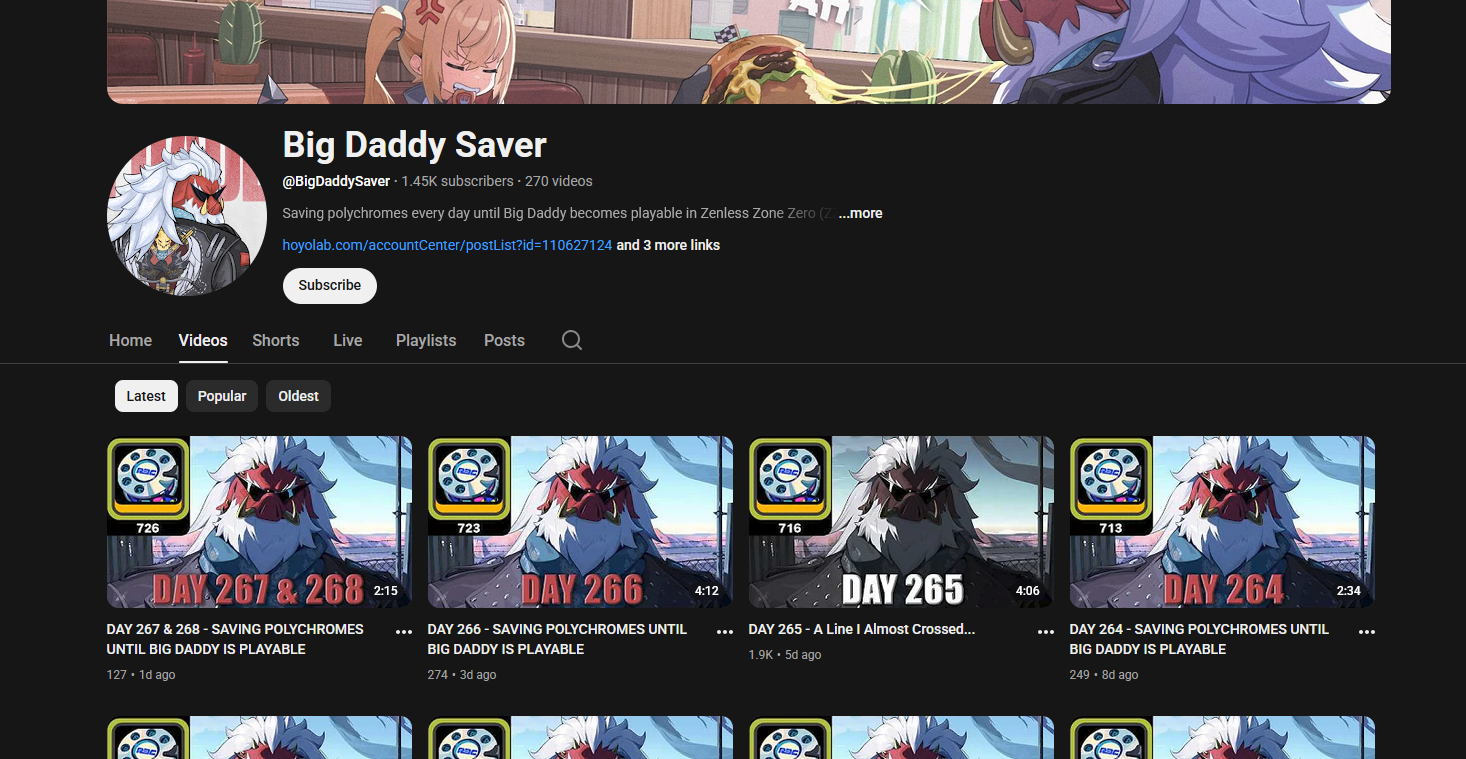
Task: Click '274 • 3d ago' video stats
Action: (462, 675)
